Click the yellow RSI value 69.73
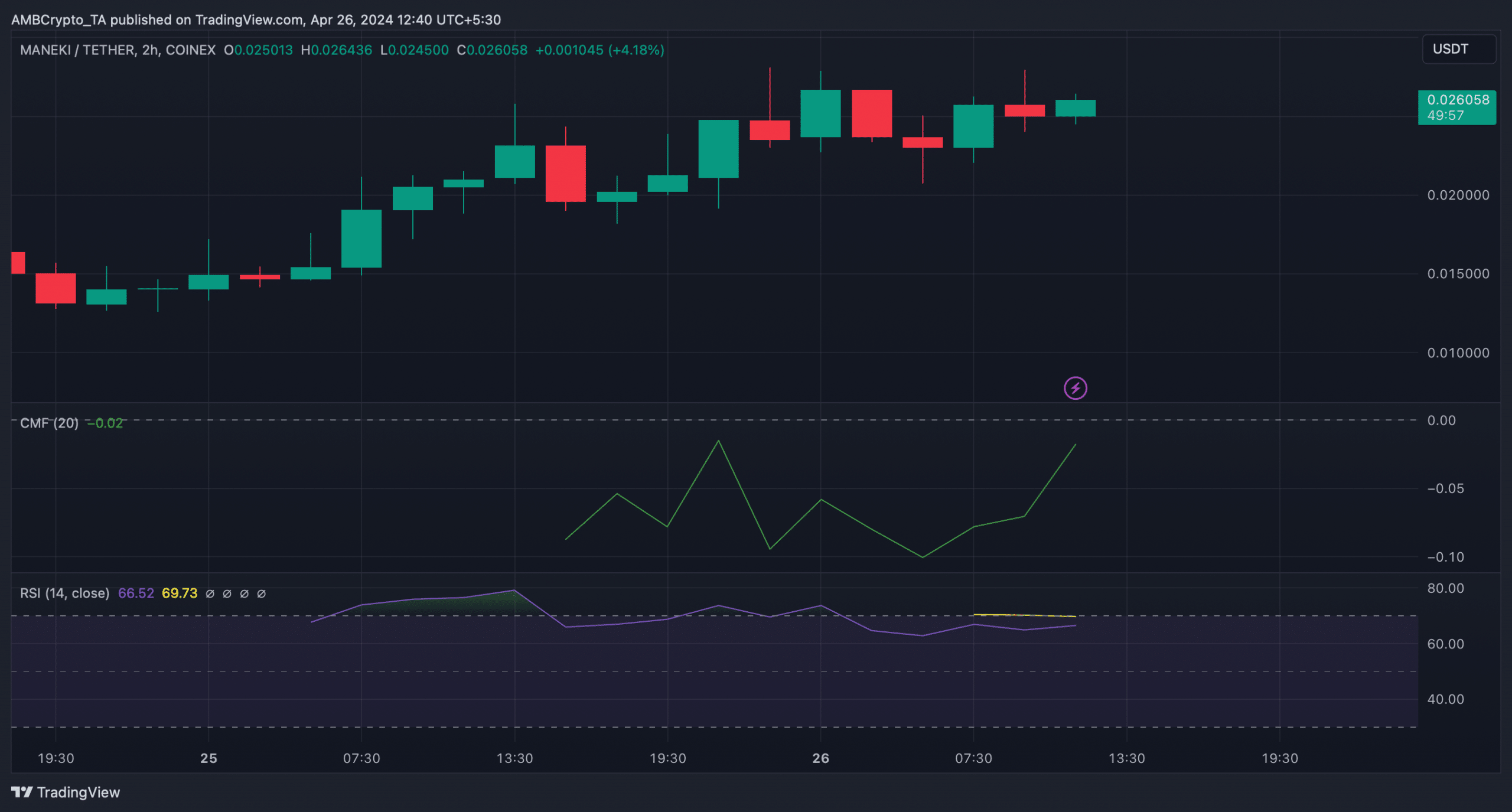The image size is (1512, 812). tap(180, 593)
